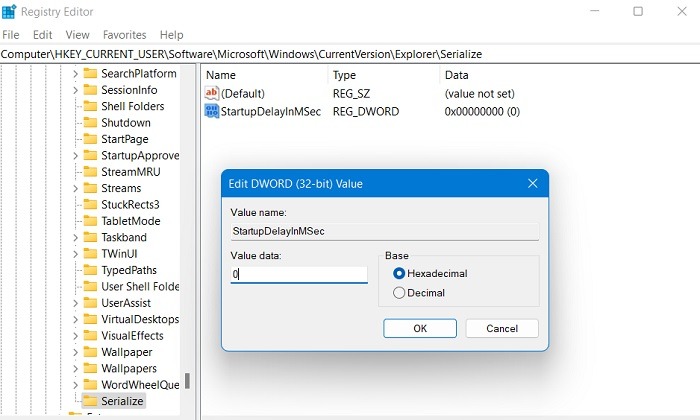
Task: Click the registry path address bar
Action: [x=350, y=54]
